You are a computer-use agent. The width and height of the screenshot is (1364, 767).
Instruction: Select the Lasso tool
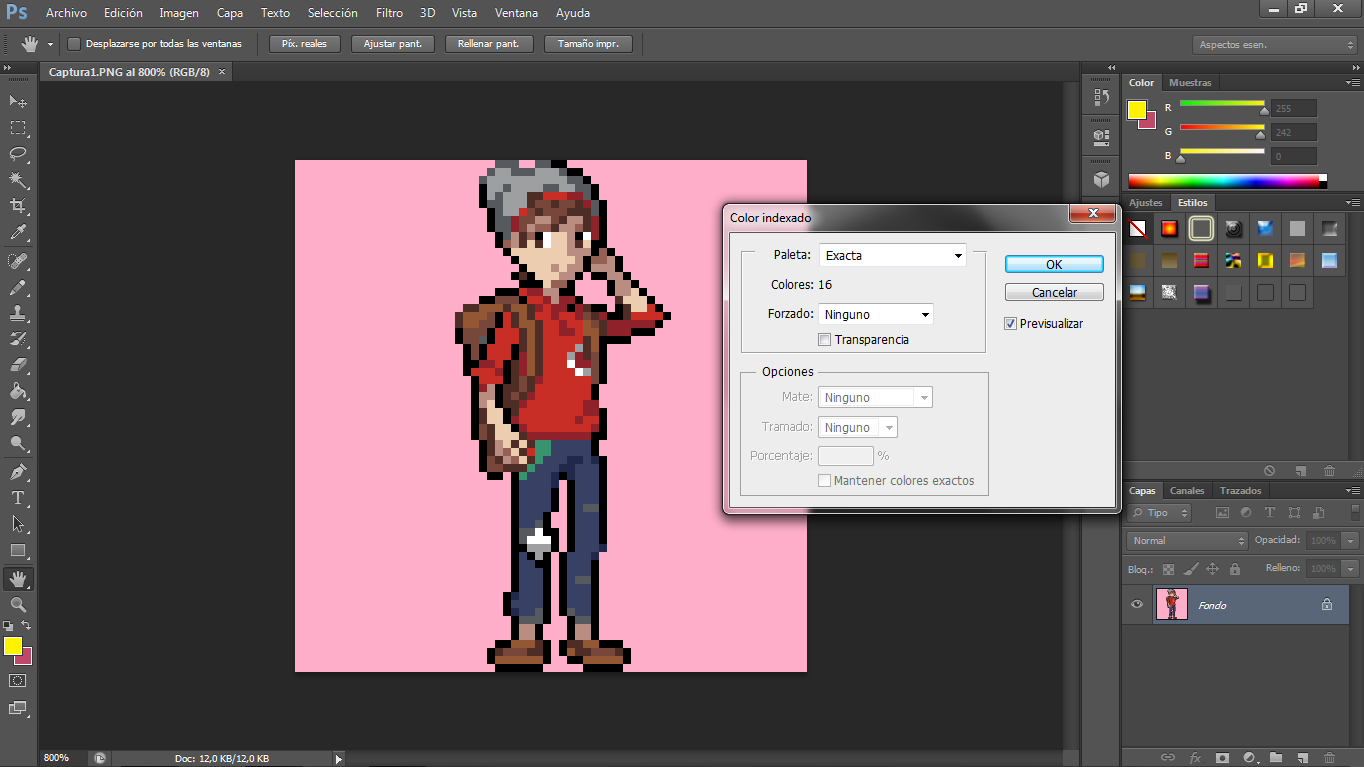pos(18,154)
